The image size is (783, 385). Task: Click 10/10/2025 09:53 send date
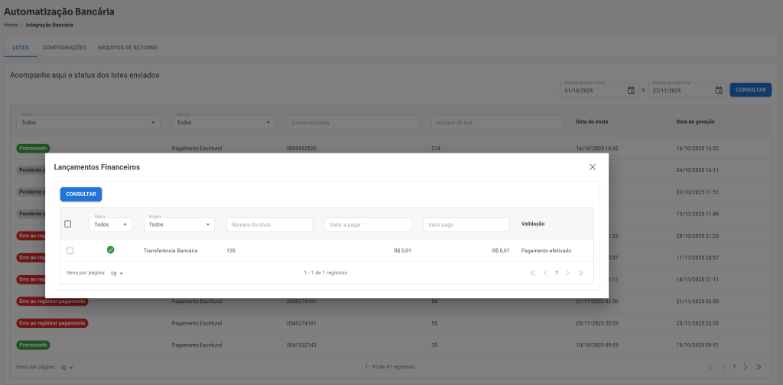(597, 345)
